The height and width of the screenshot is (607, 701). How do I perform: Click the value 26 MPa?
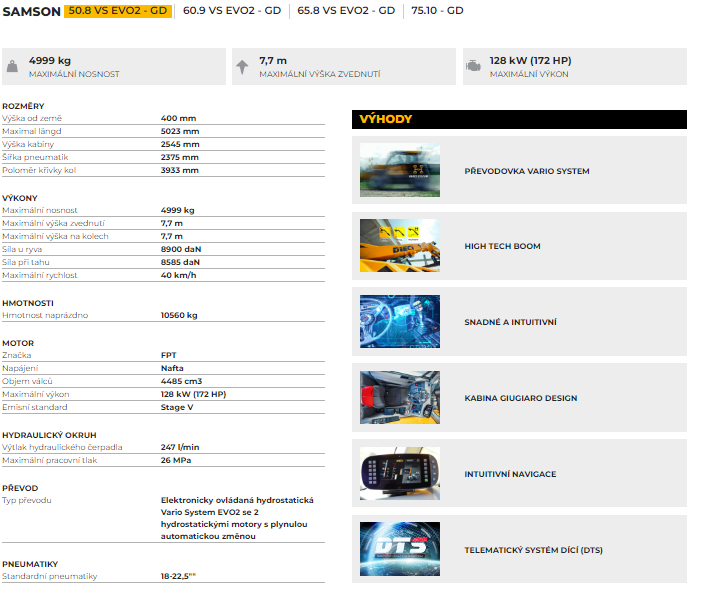click(176, 460)
